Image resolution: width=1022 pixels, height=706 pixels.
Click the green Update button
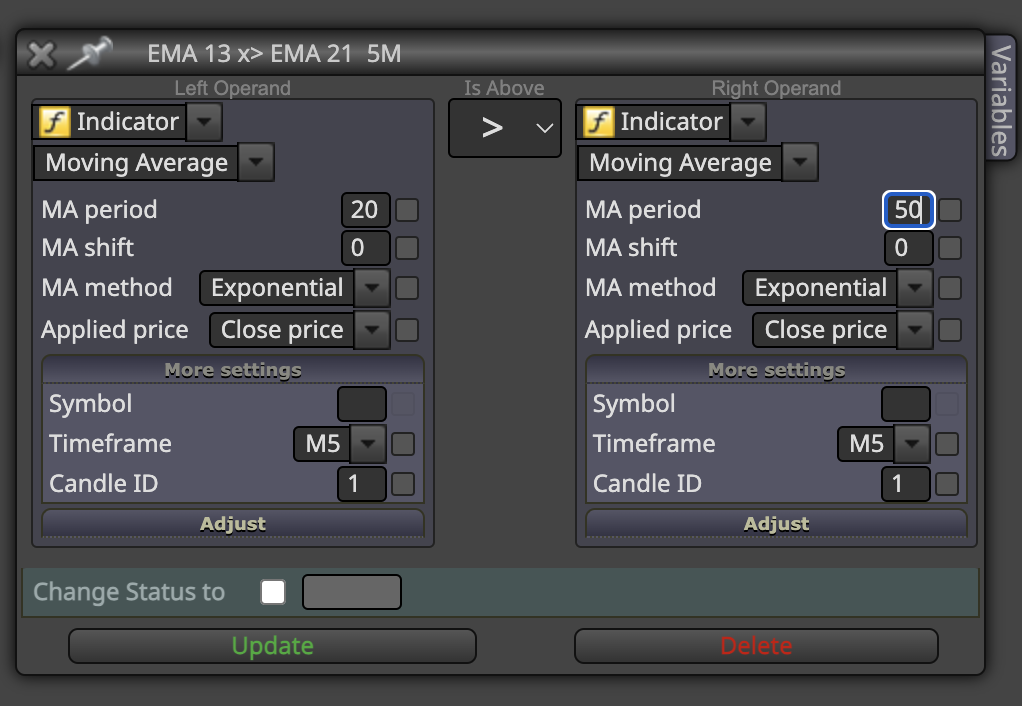[272, 646]
